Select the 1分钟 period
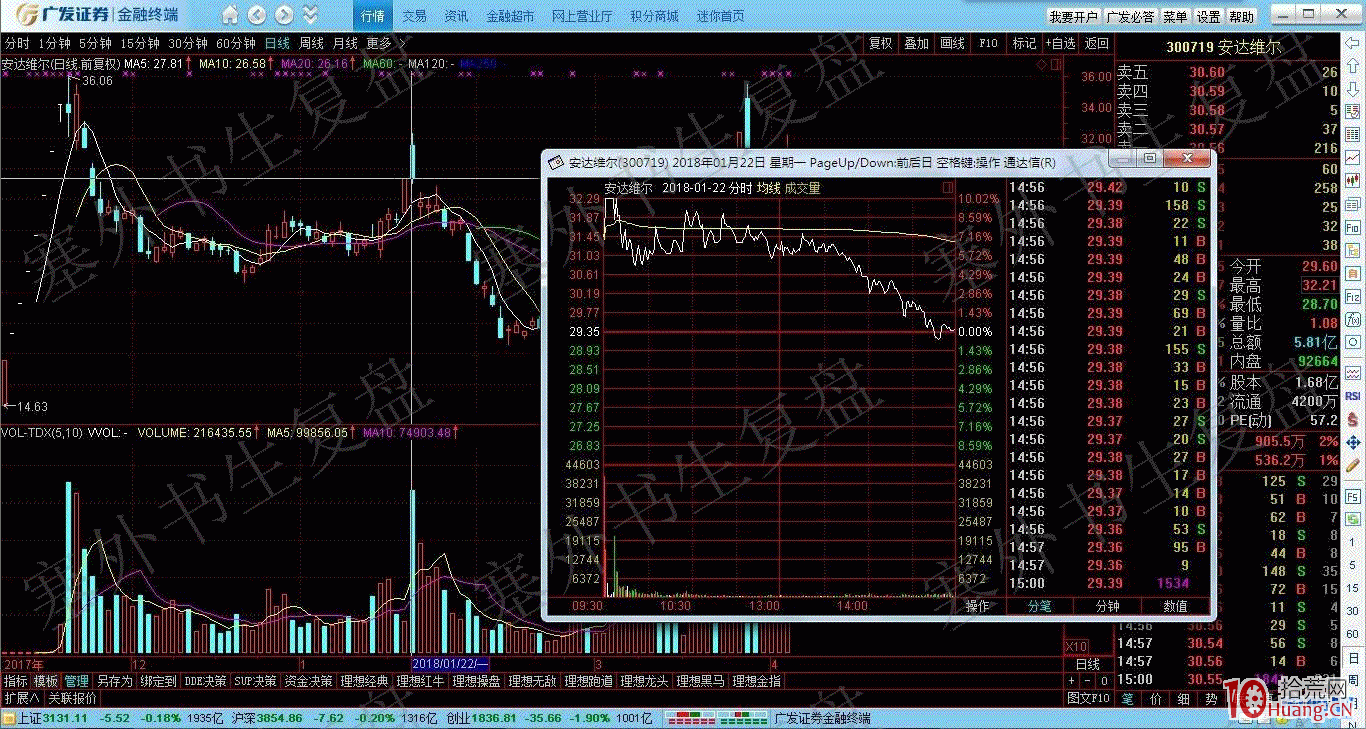The width and height of the screenshot is (1366, 729). click(x=54, y=44)
